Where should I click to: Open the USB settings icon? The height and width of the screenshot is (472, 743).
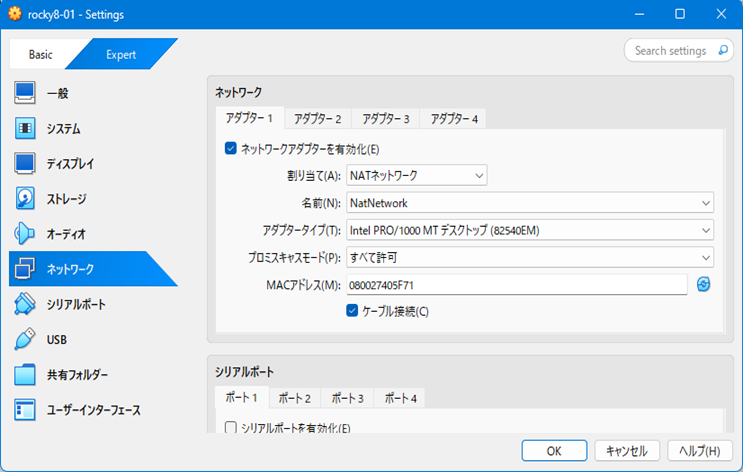coord(25,339)
